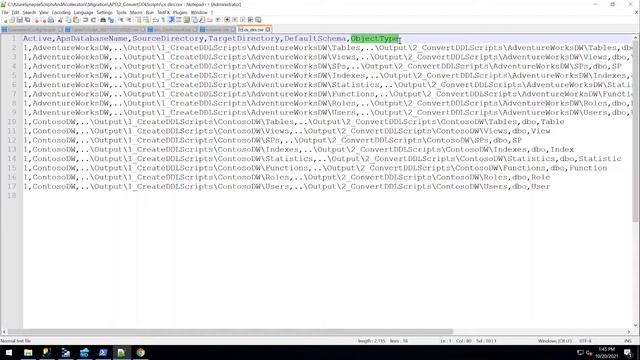Click the ApsDatabaseName header text
The image size is (640, 360).
tap(92, 38)
